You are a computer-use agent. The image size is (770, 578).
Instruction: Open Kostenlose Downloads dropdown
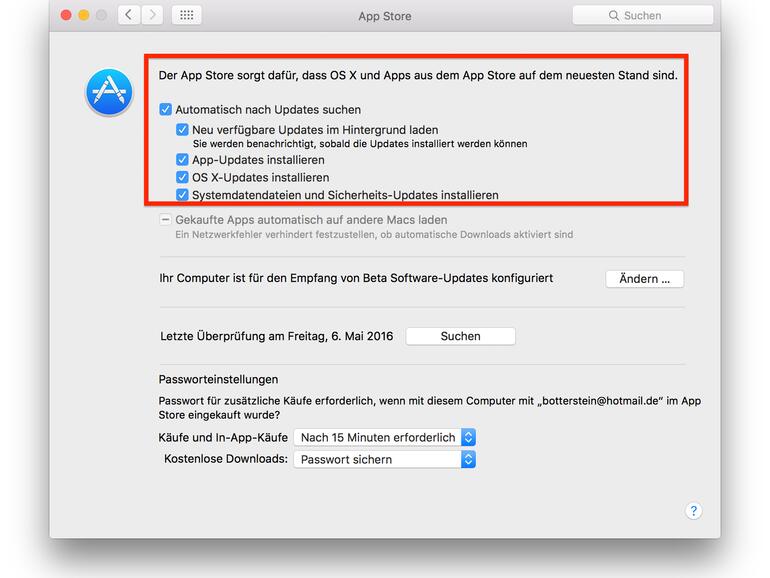(x=385, y=460)
